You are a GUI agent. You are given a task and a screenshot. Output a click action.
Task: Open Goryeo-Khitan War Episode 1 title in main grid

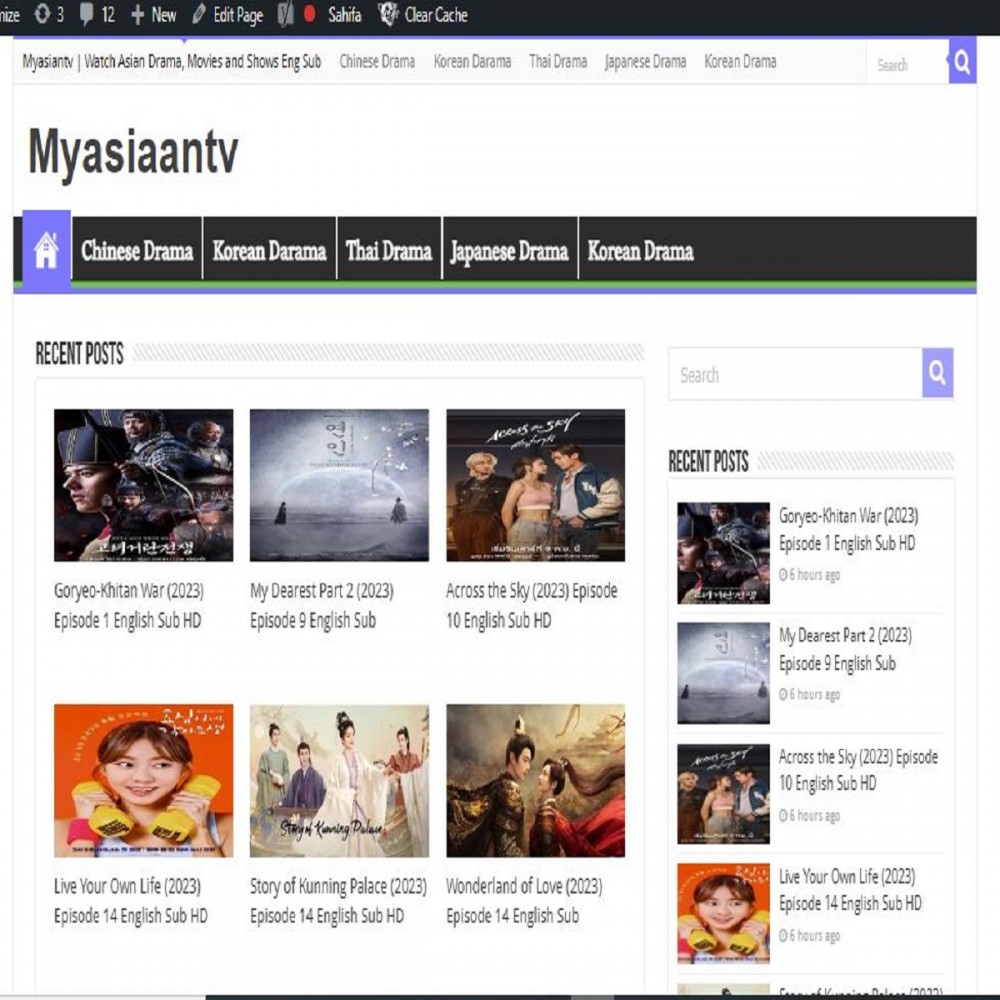click(129, 605)
